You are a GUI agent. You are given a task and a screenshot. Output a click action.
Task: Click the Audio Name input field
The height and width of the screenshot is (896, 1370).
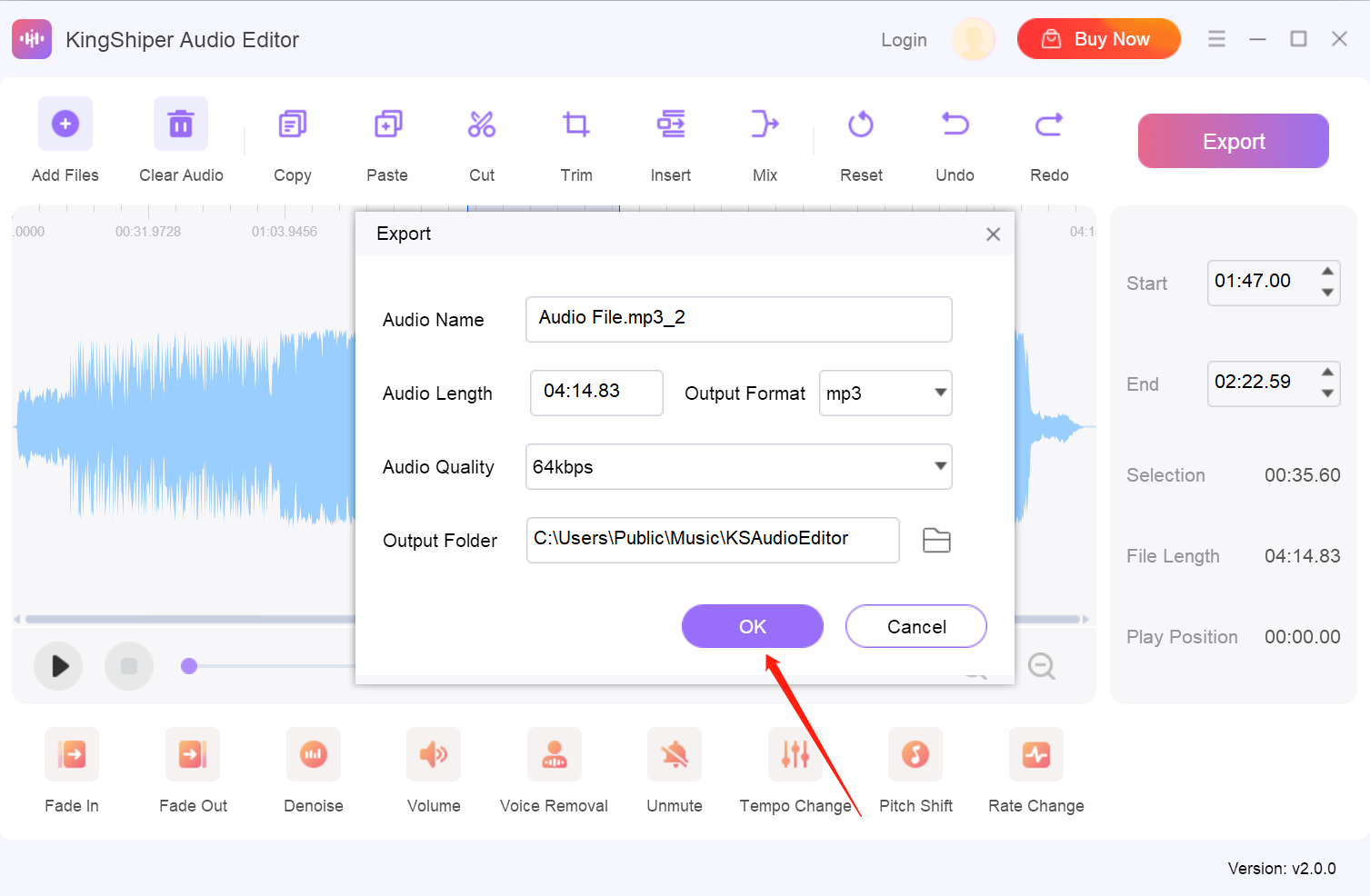739,319
